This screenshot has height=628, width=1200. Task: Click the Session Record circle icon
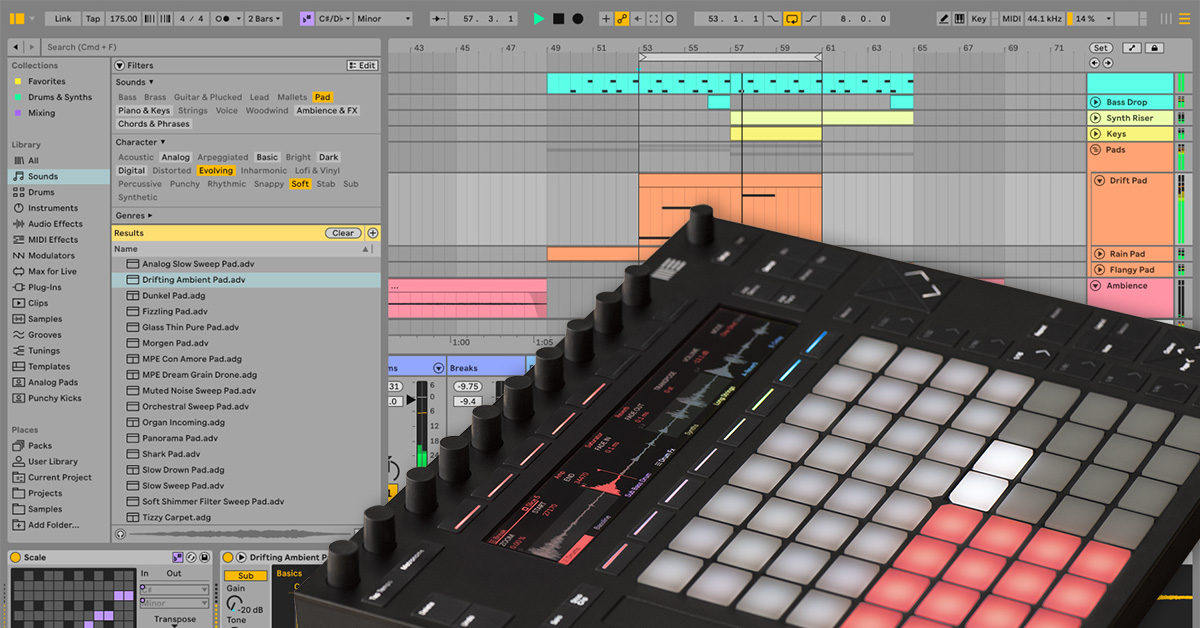tap(670, 18)
